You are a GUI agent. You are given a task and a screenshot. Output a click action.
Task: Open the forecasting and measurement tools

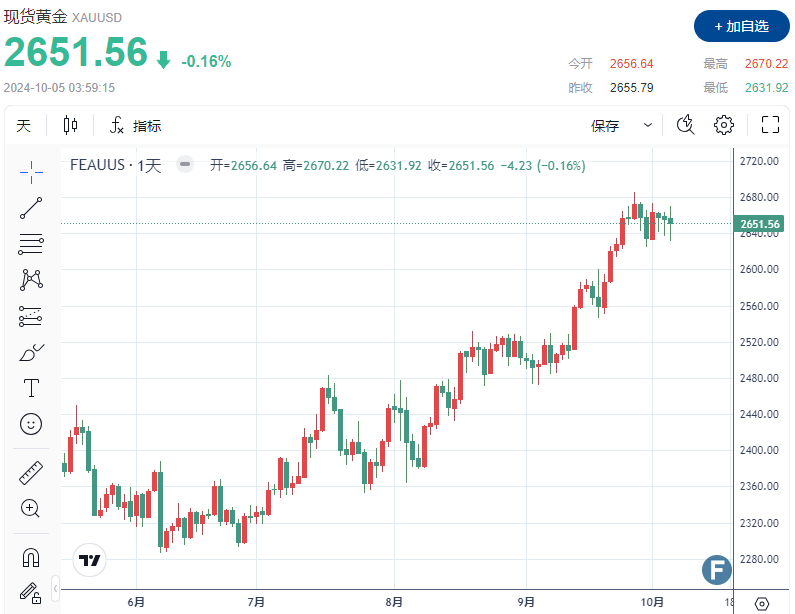click(x=31, y=316)
